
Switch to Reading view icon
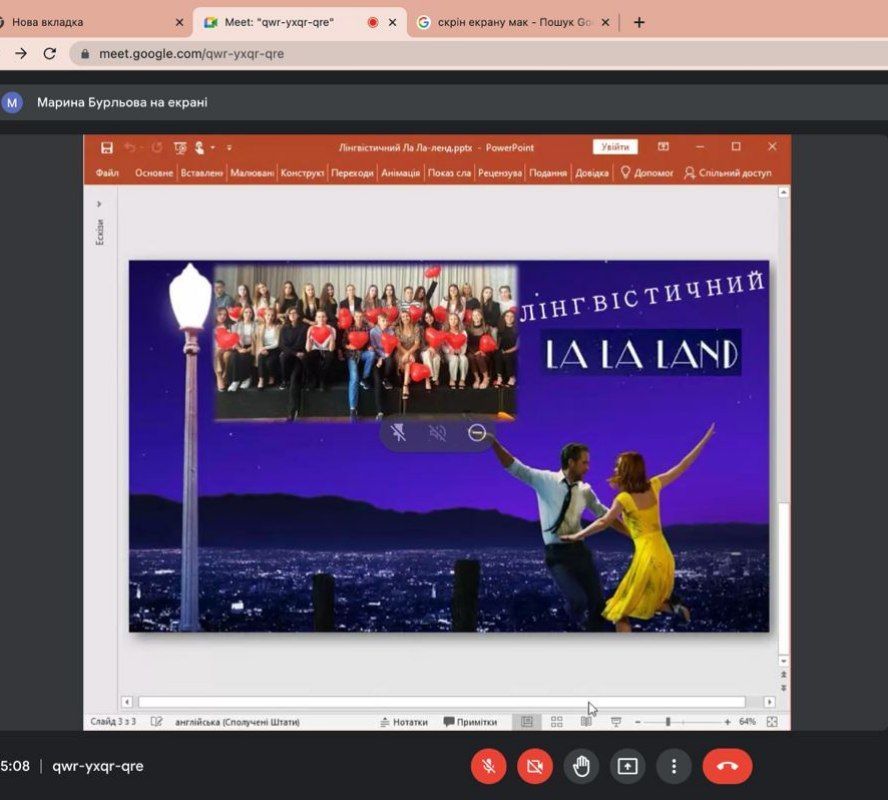click(586, 722)
